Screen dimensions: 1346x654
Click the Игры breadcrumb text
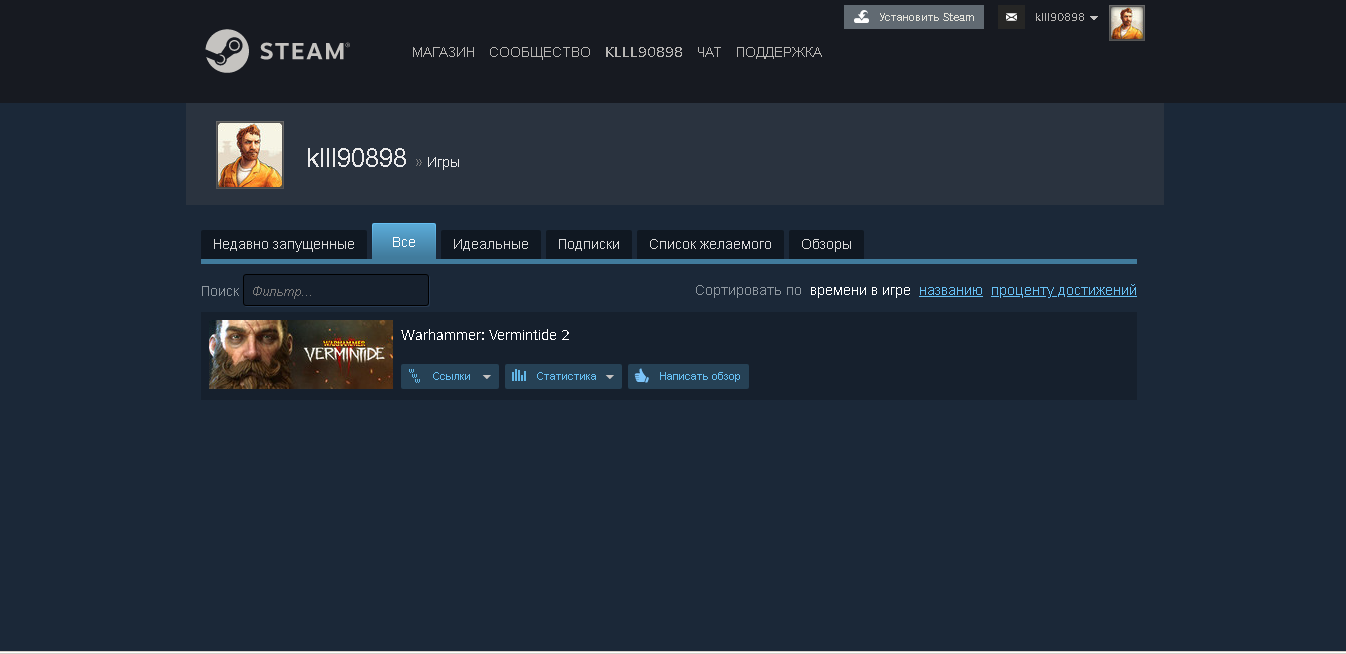tap(443, 162)
